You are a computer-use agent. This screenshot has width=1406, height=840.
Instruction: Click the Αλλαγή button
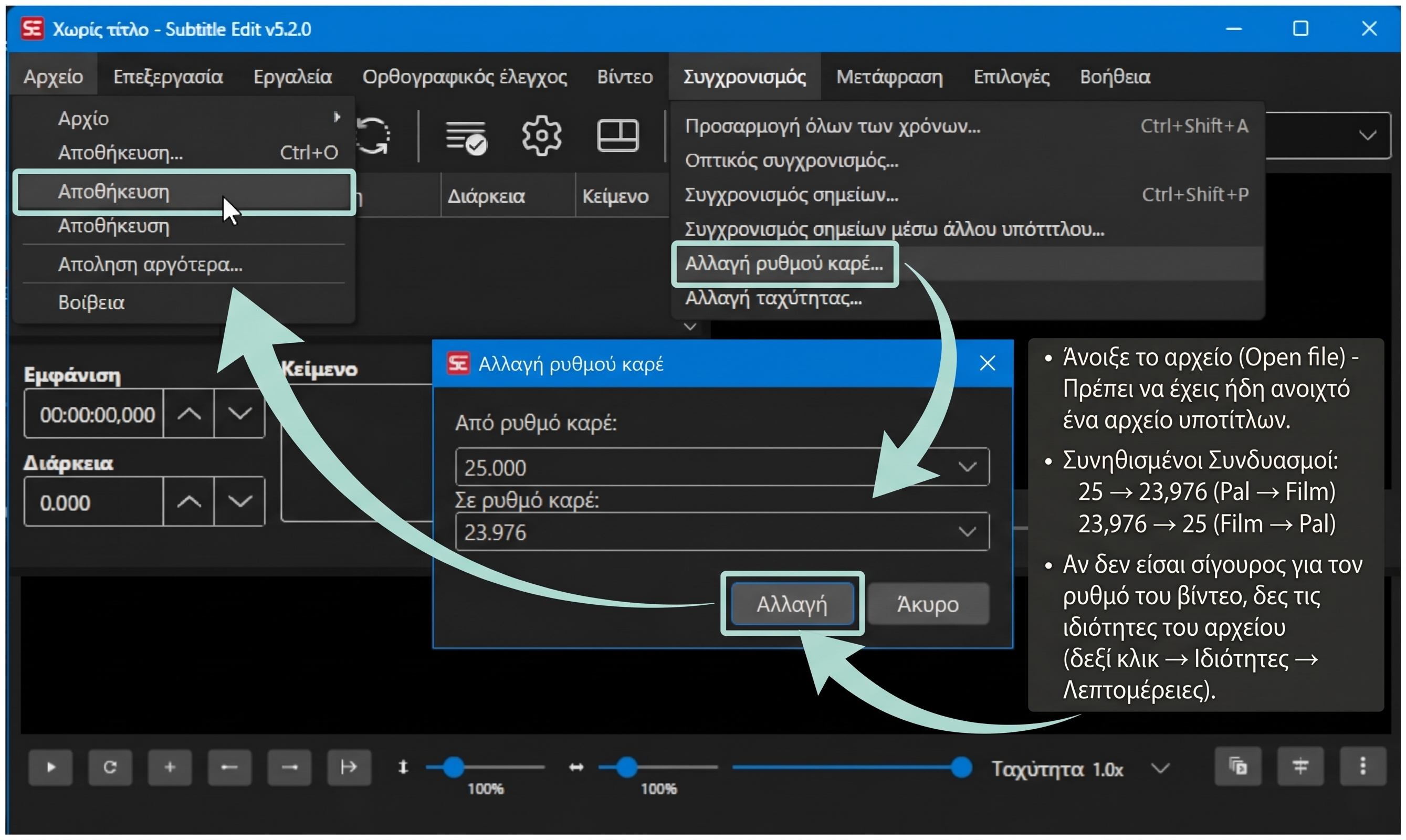click(792, 604)
